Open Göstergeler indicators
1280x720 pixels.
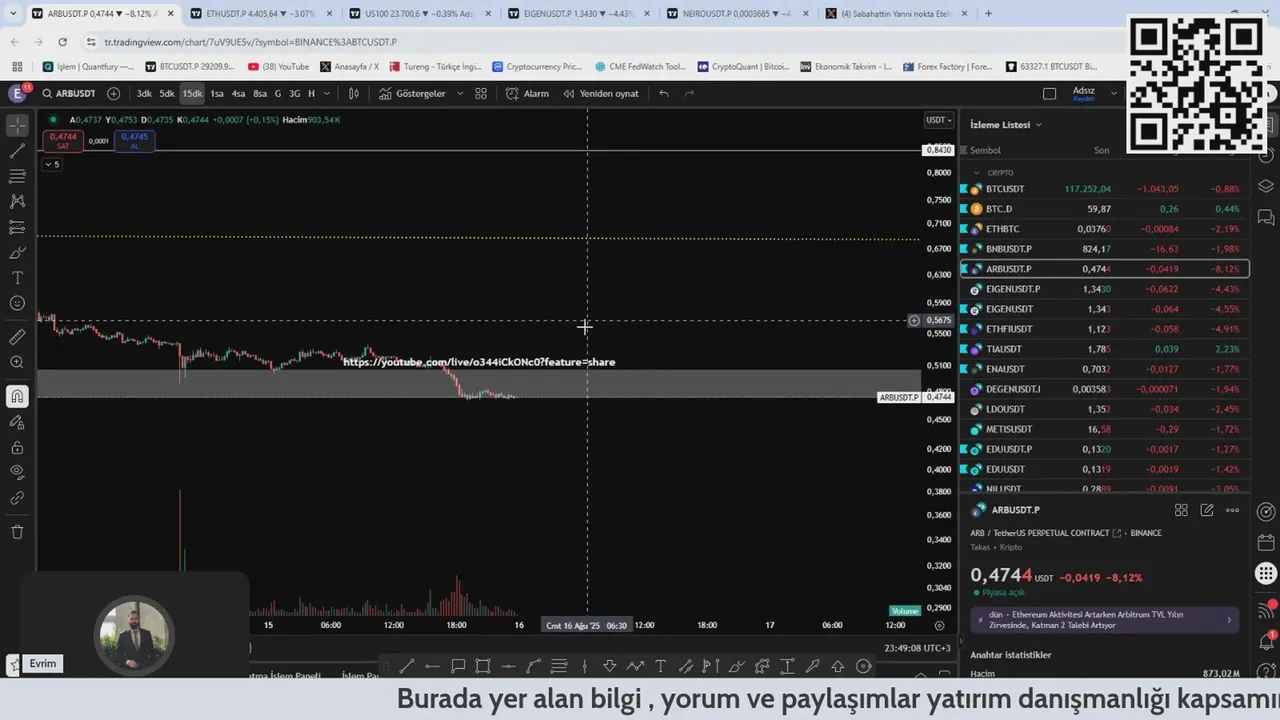412,93
